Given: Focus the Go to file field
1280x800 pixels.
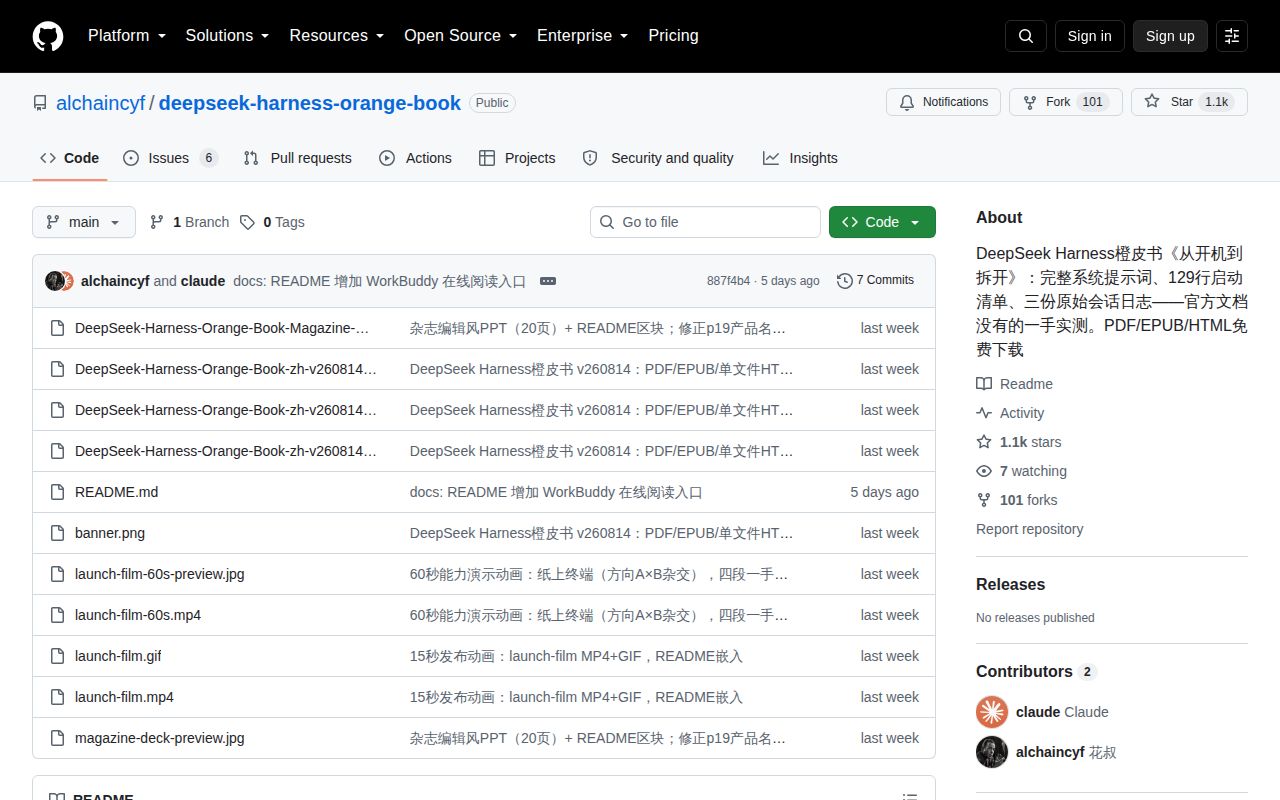Looking at the screenshot, I should tap(705, 222).
